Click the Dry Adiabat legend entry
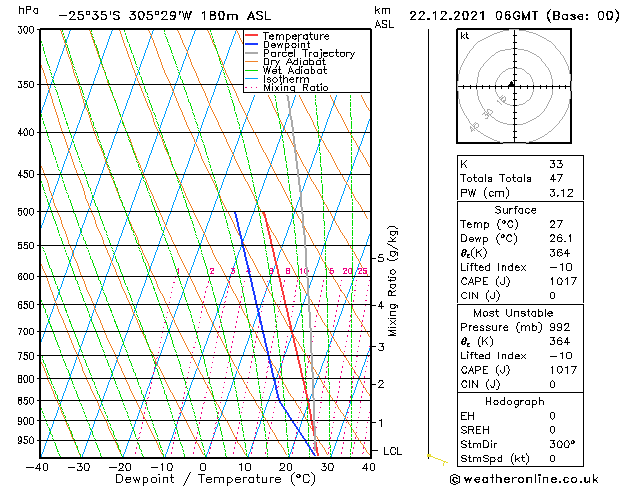The height and width of the screenshot is (486, 629). pos(286,62)
